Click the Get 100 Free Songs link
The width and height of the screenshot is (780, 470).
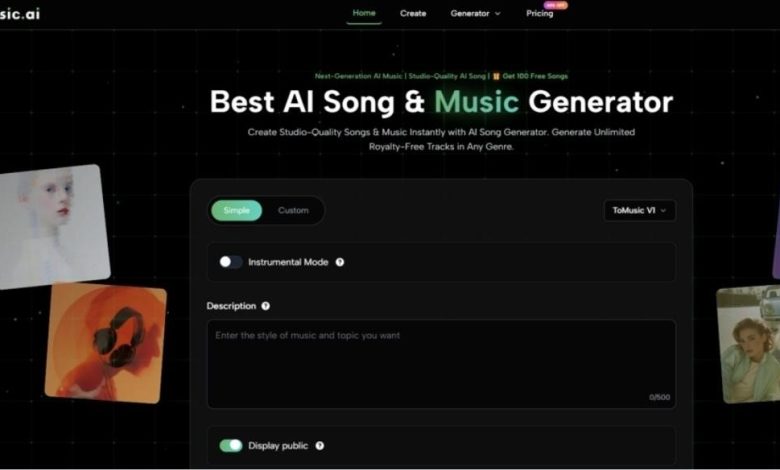click(535, 76)
